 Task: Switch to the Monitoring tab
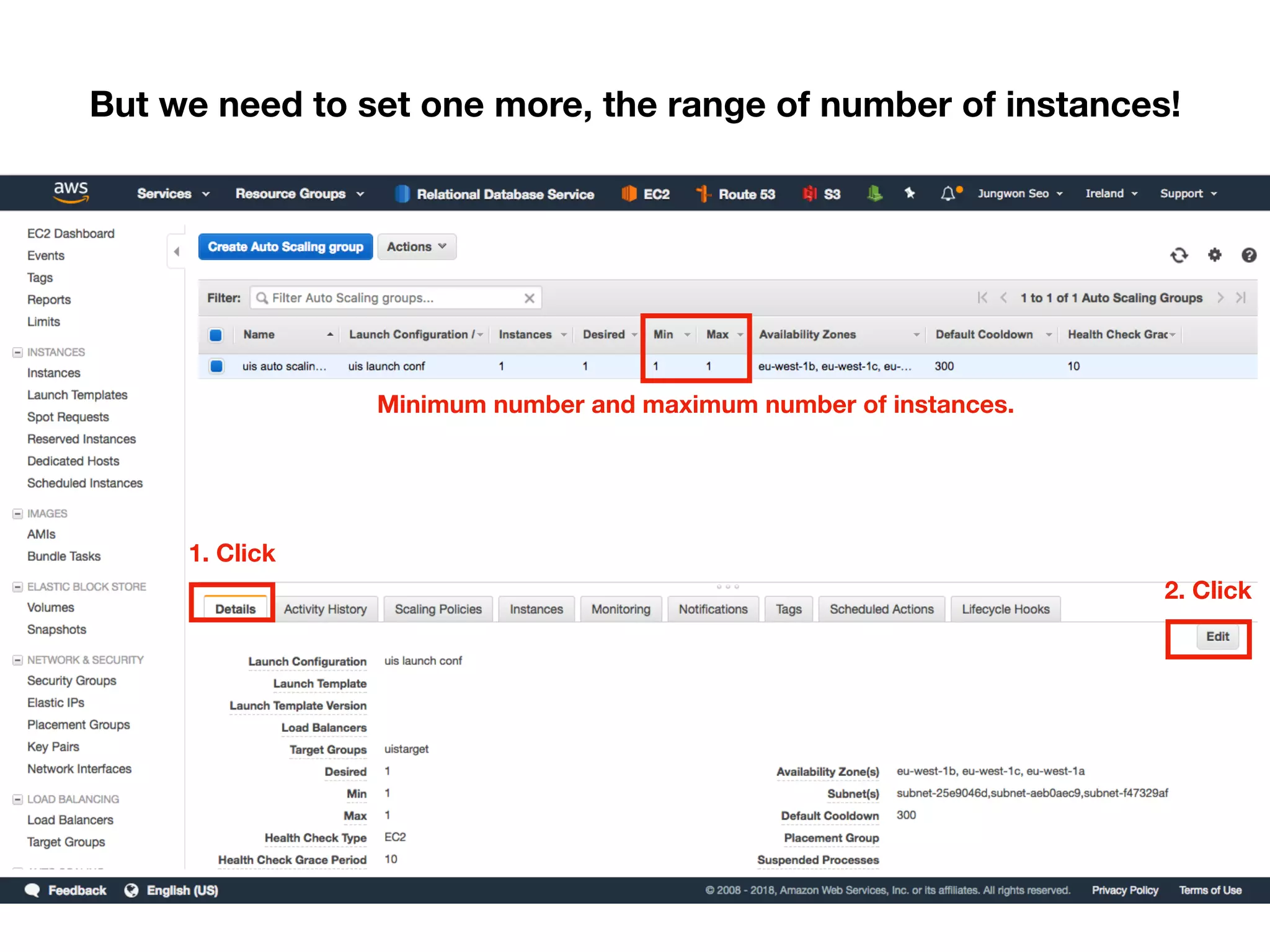tap(621, 609)
